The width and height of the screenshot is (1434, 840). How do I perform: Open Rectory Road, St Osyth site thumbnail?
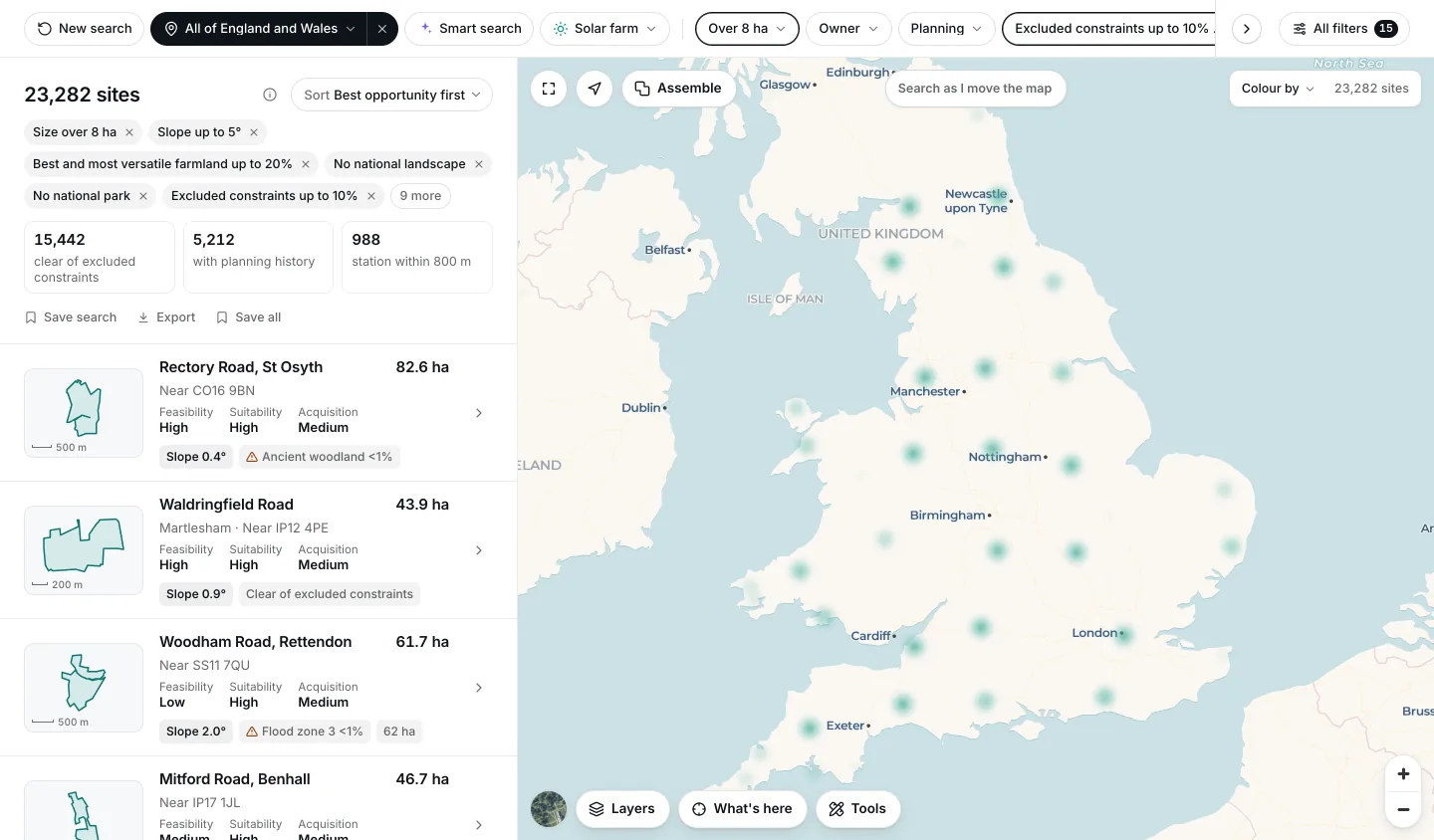click(84, 413)
